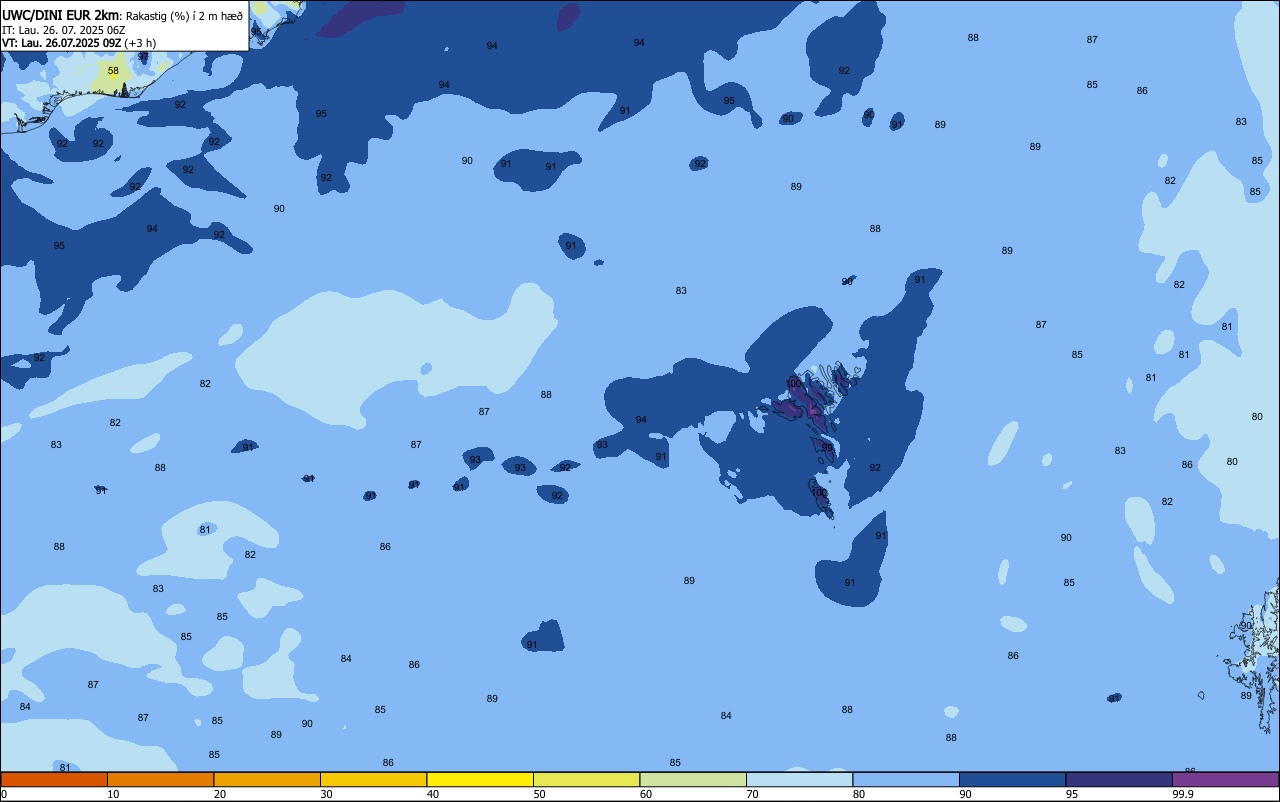
Task: Click the title text "UWC/DINI EUR 2km"
Action: (x=60, y=16)
